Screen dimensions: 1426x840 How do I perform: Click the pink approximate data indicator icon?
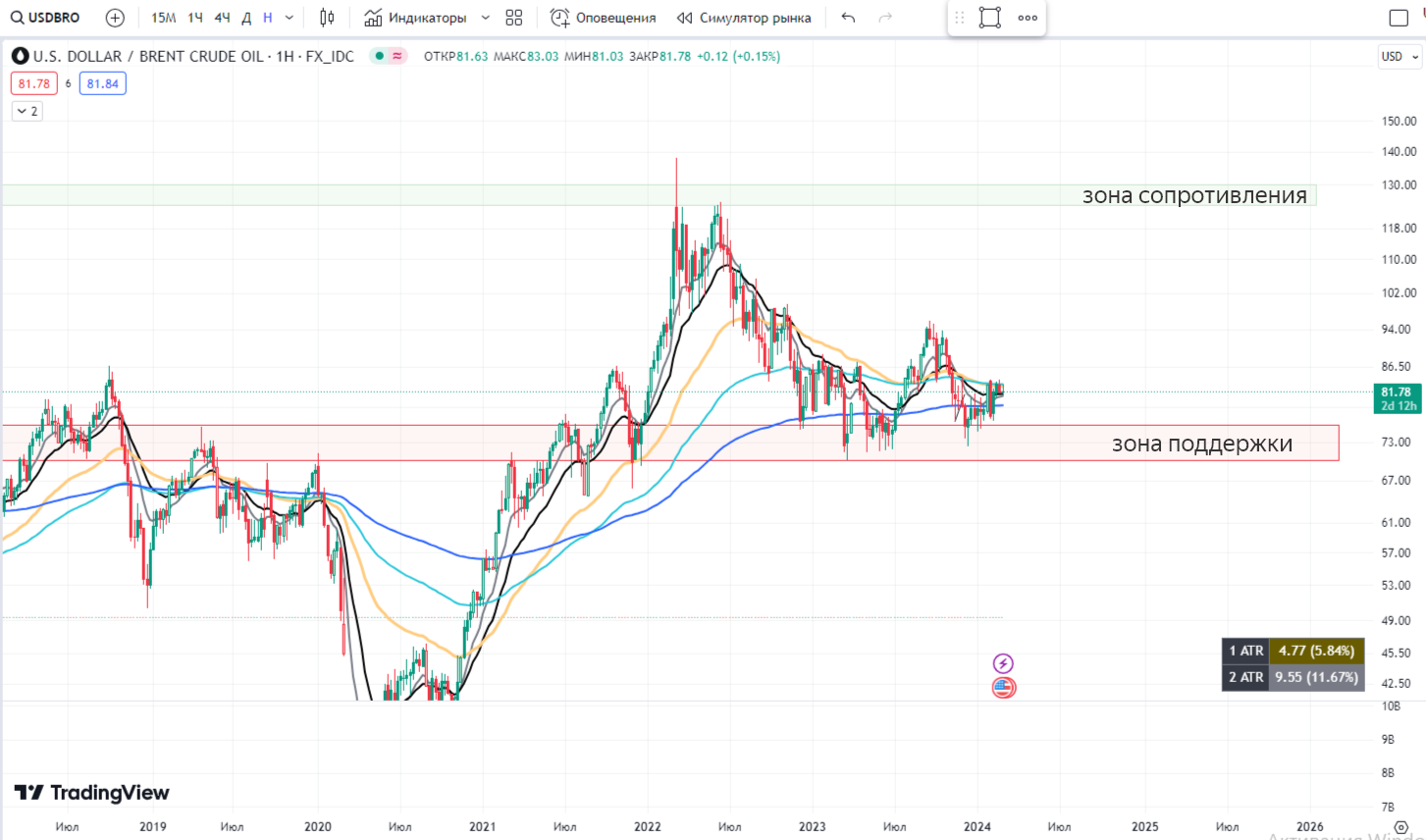pos(397,56)
